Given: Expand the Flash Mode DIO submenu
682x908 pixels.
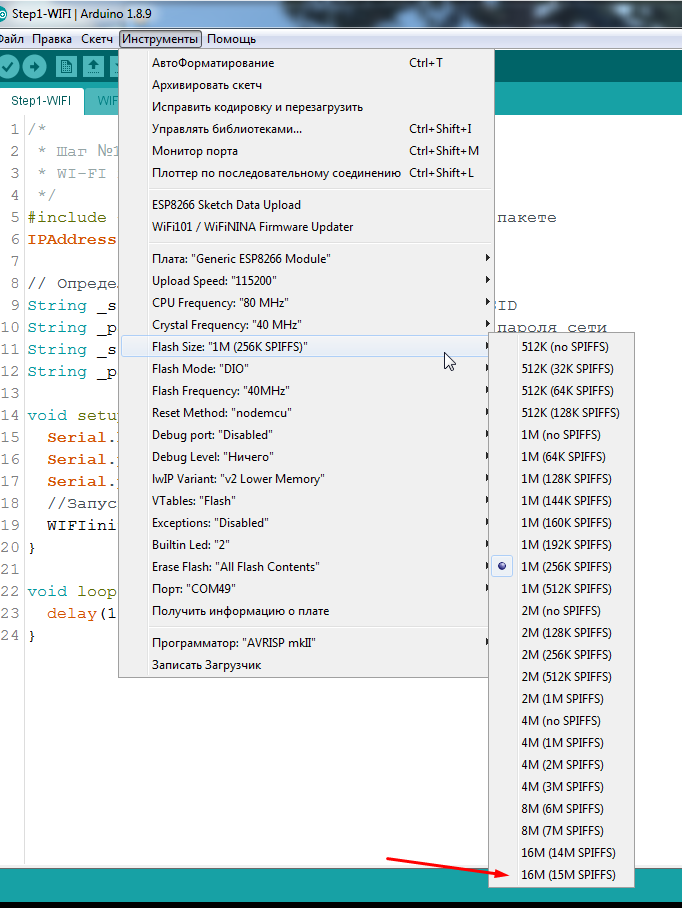Looking at the screenshot, I should point(307,369).
